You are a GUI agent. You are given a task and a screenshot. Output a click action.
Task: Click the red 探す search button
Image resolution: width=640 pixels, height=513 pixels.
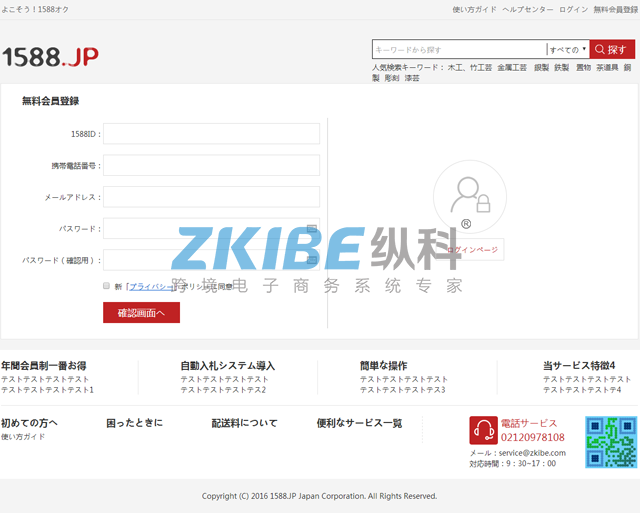(612, 49)
